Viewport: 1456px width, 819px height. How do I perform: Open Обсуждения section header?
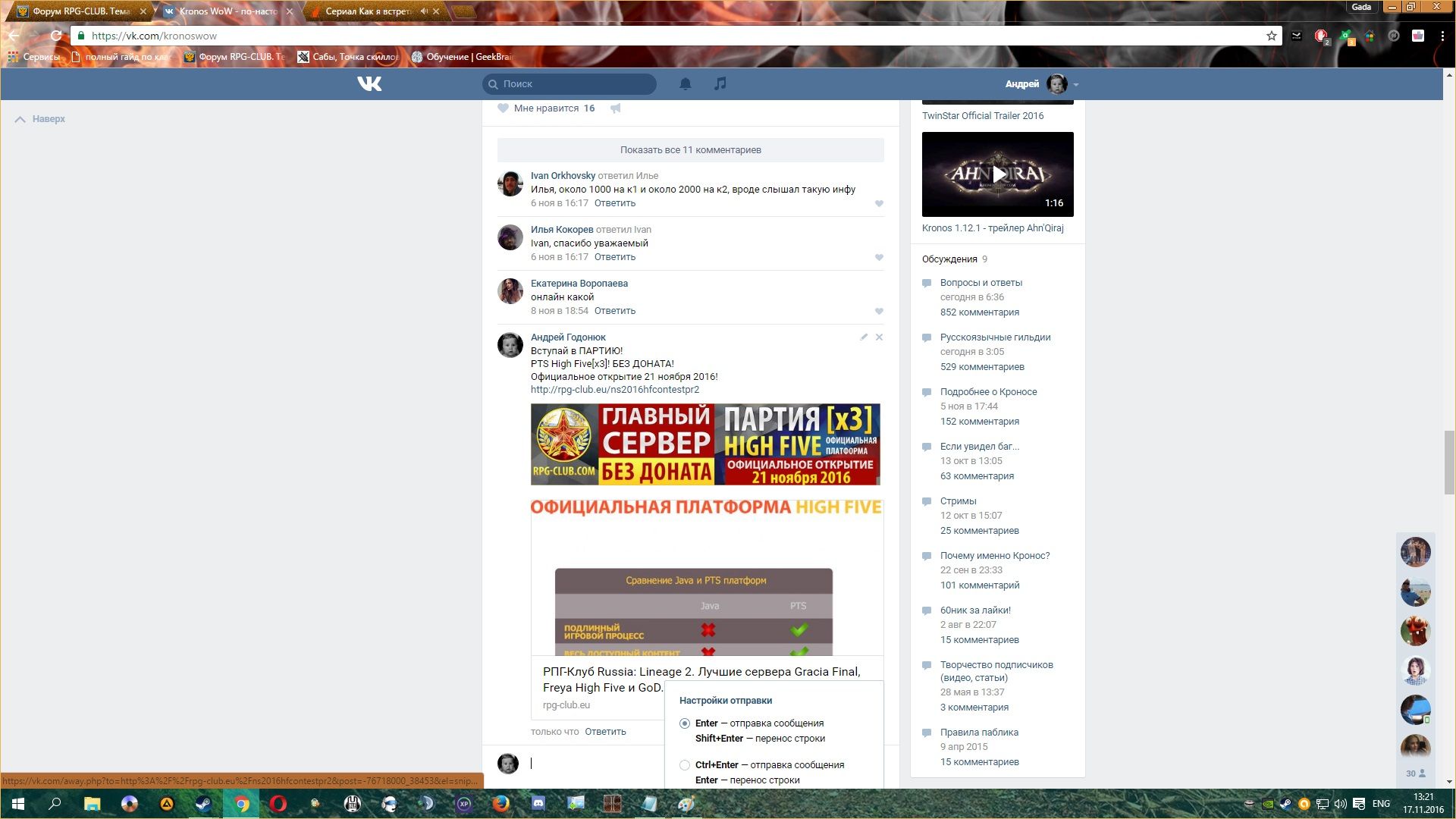click(949, 259)
